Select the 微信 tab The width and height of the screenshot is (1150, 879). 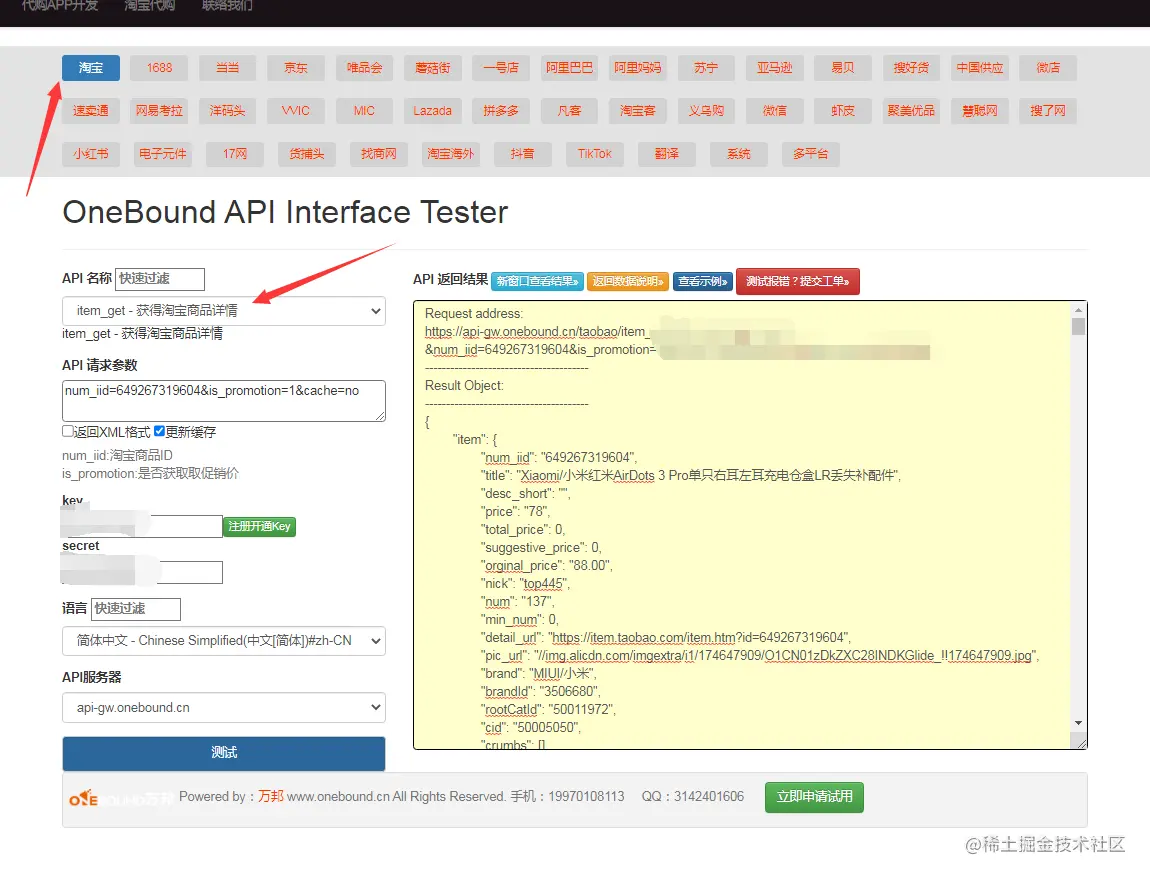(774, 111)
